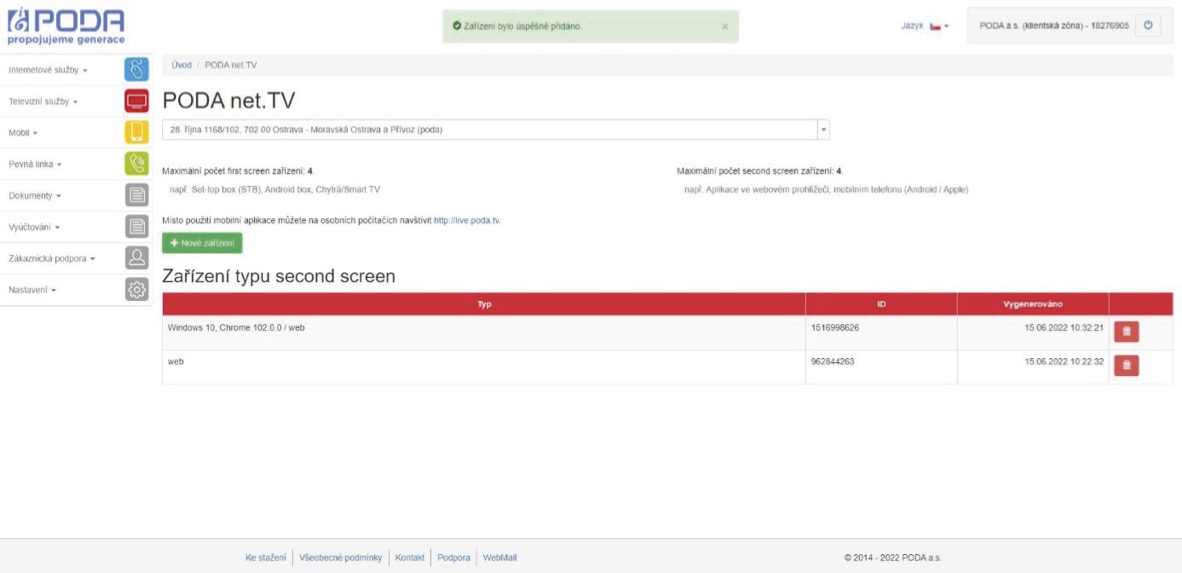Go to Úvod breadcrumb

(182, 65)
